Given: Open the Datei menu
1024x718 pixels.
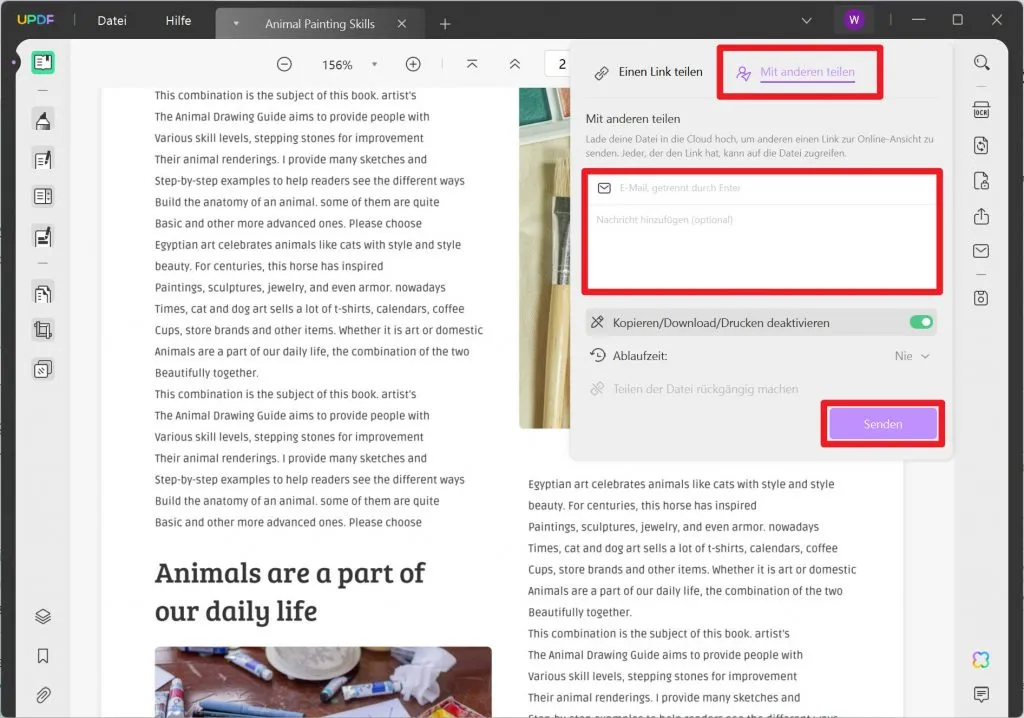Looking at the screenshot, I should 110,20.
